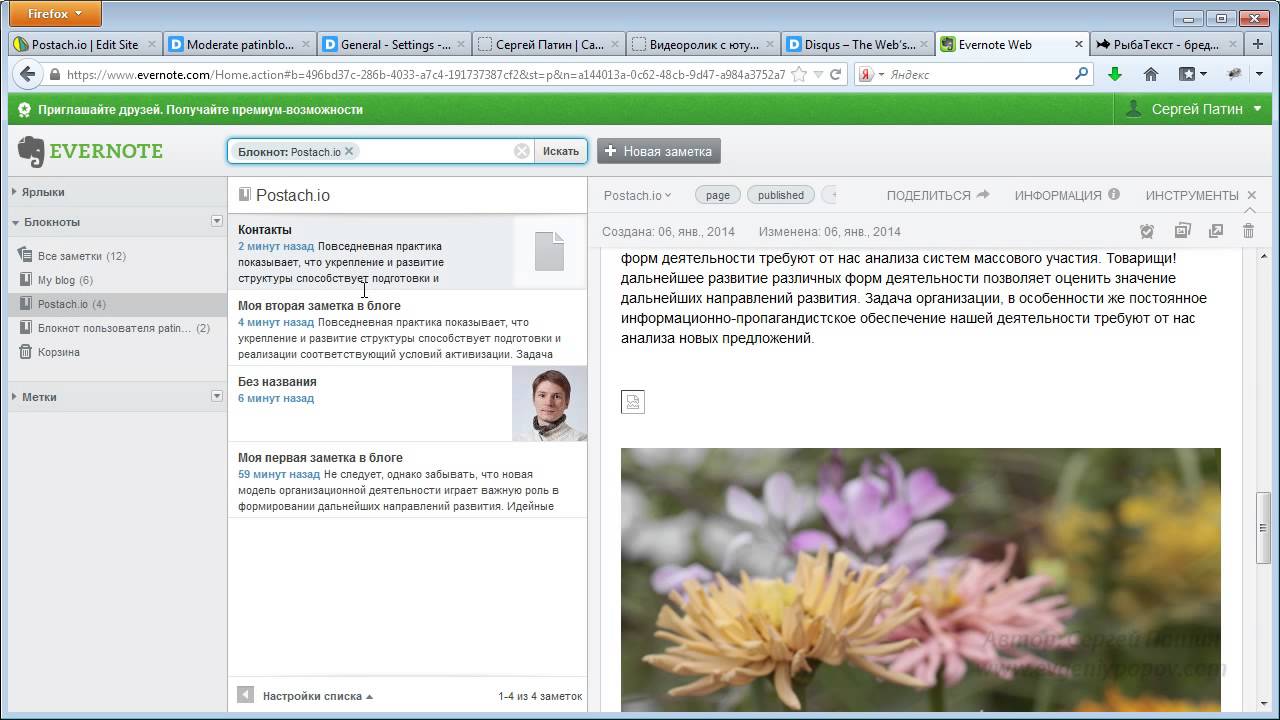The height and width of the screenshot is (720, 1280).
Task: Click the search magnifier icon in Yandex box
Action: tap(1081, 74)
